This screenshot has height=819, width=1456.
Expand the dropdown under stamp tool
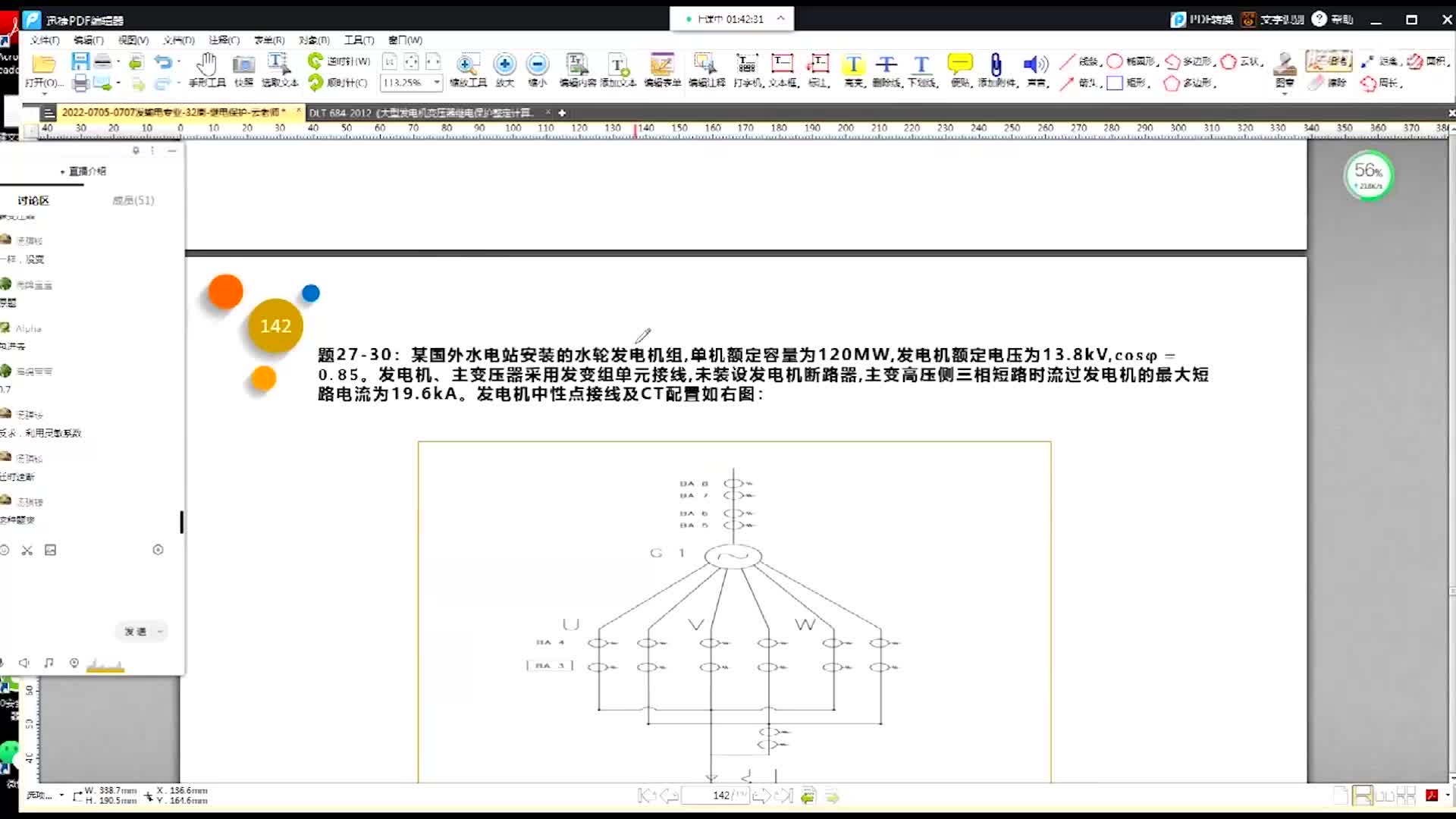1285,93
